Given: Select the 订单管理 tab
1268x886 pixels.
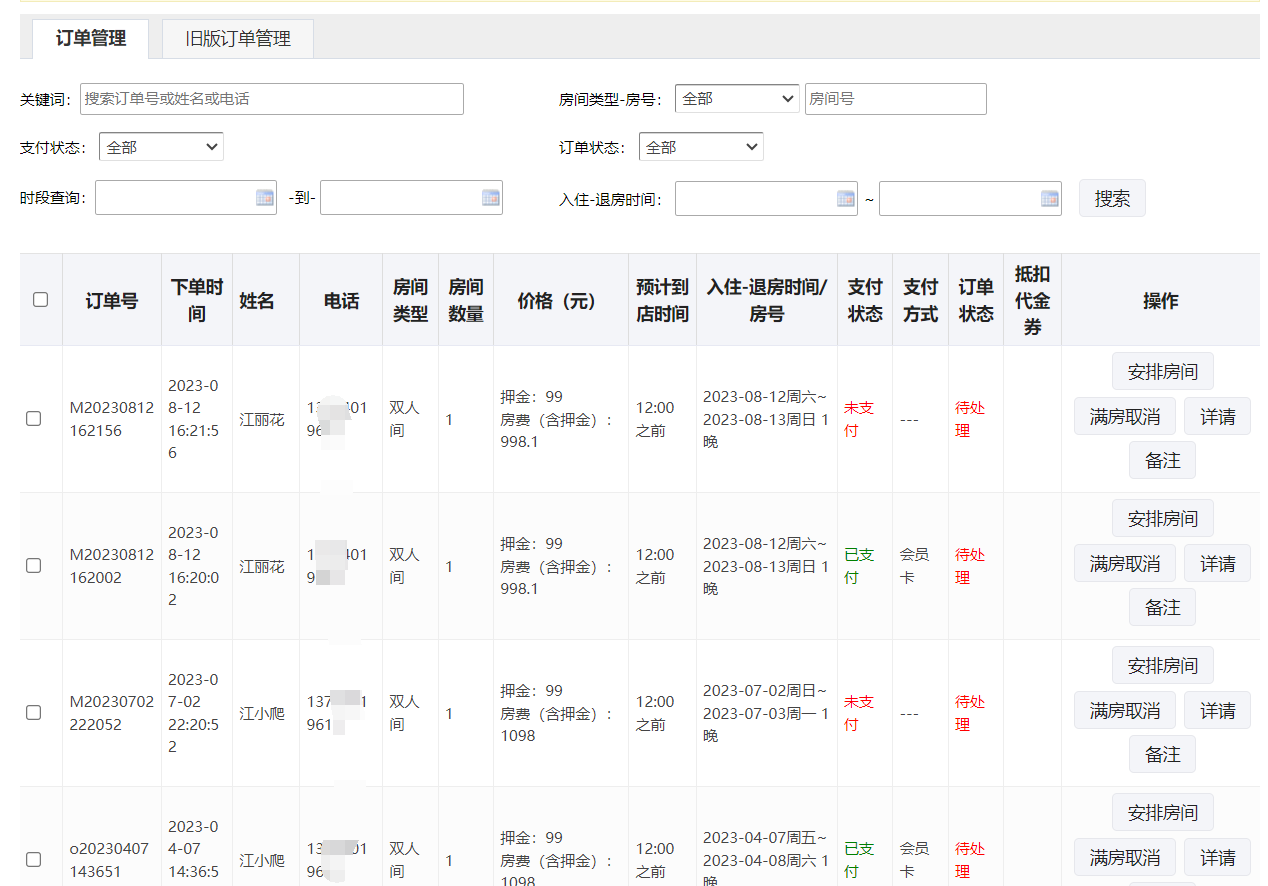Looking at the screenshot, I should coord(91,39).
